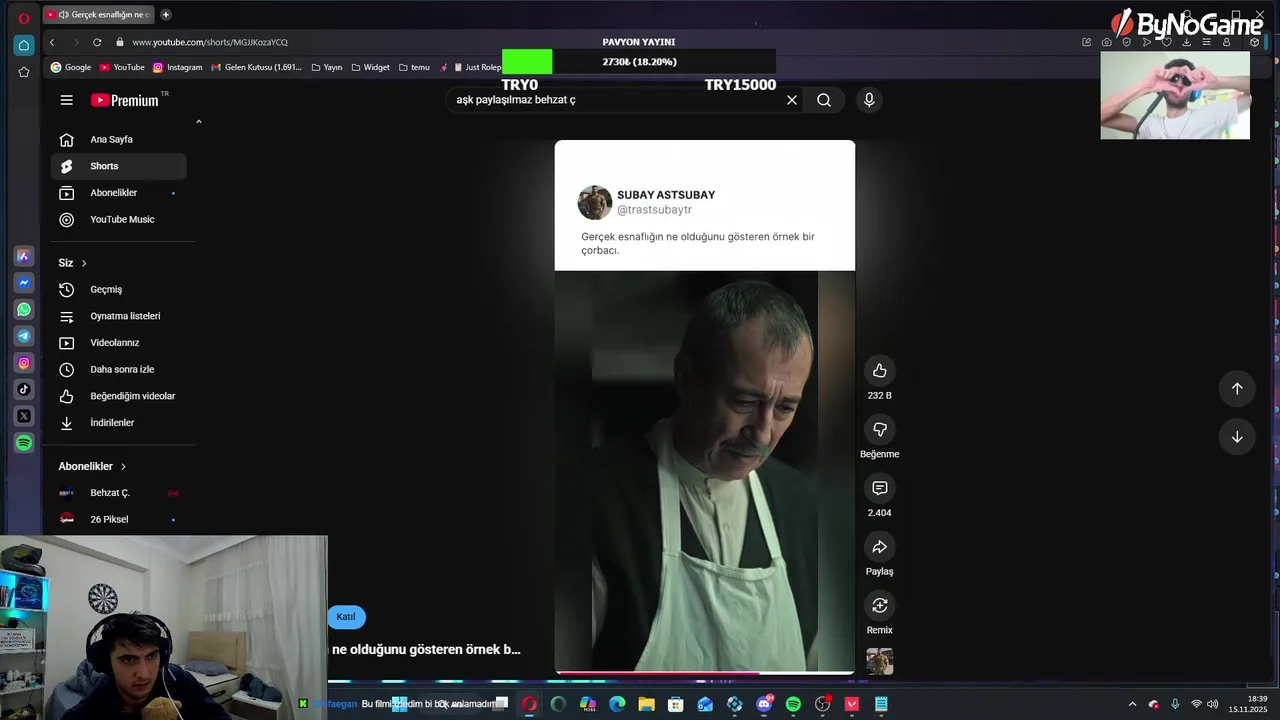Screen dimensions: 1280x720
Task: Open Gelen Kutusu Gmail bookmark
Action: click(x=256, y=67)
